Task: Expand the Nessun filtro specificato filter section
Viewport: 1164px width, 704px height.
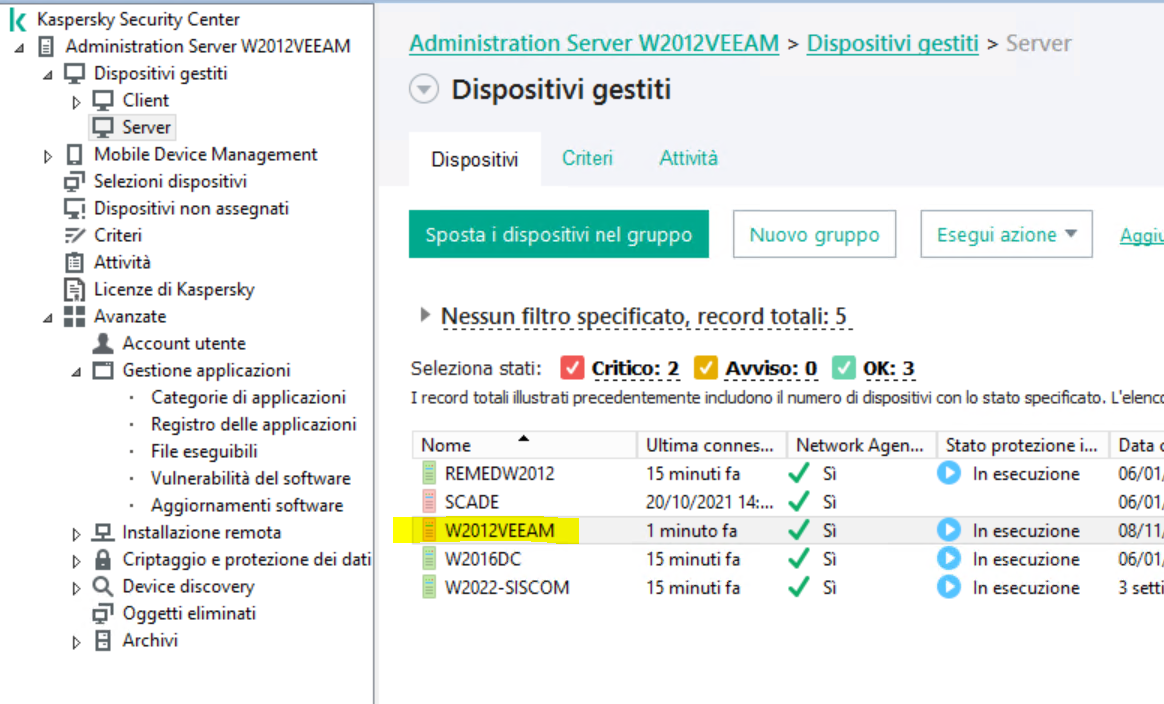Action: [425, 315]
